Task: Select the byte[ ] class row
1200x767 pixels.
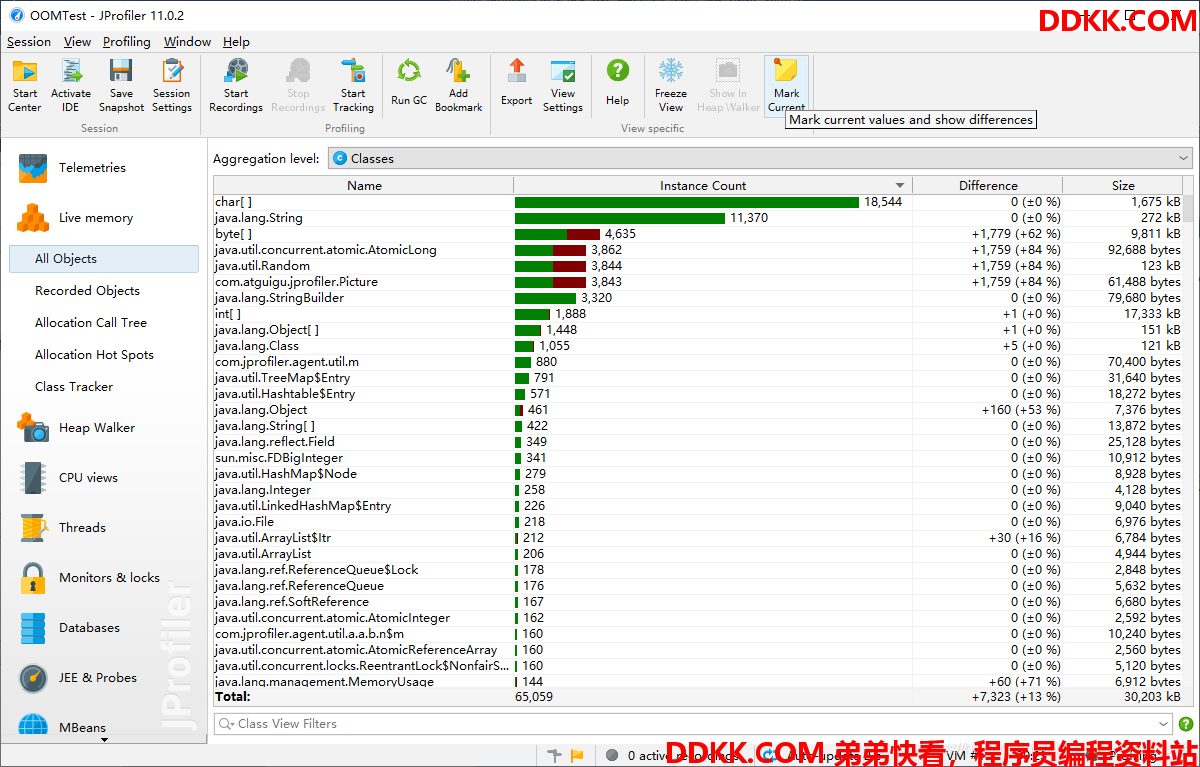Action: [x=698, y=234]
